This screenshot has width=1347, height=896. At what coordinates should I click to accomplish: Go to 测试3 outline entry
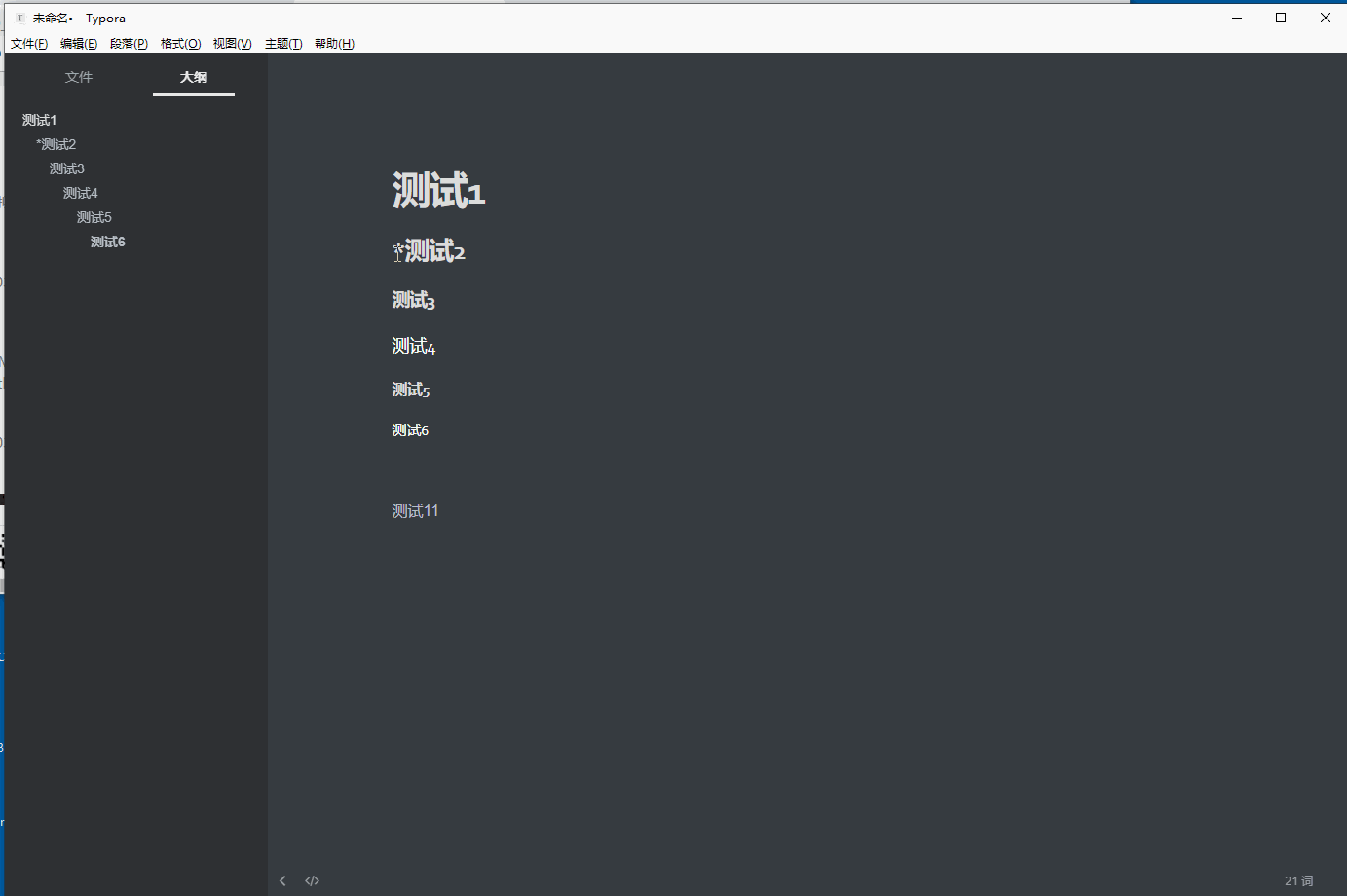pyautogui.click(x=67, y=168)
